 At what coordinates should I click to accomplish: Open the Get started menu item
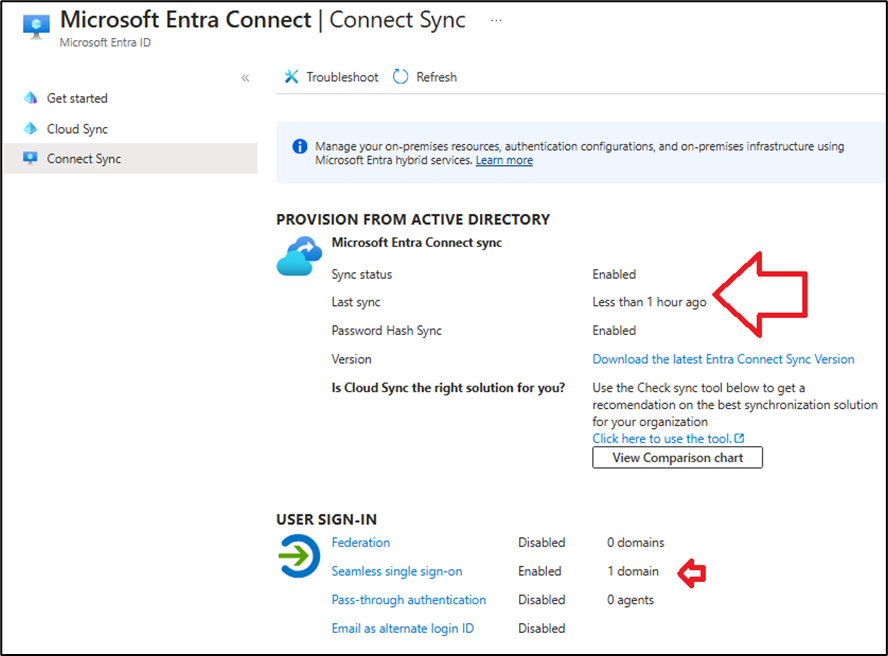coord(77,98)
